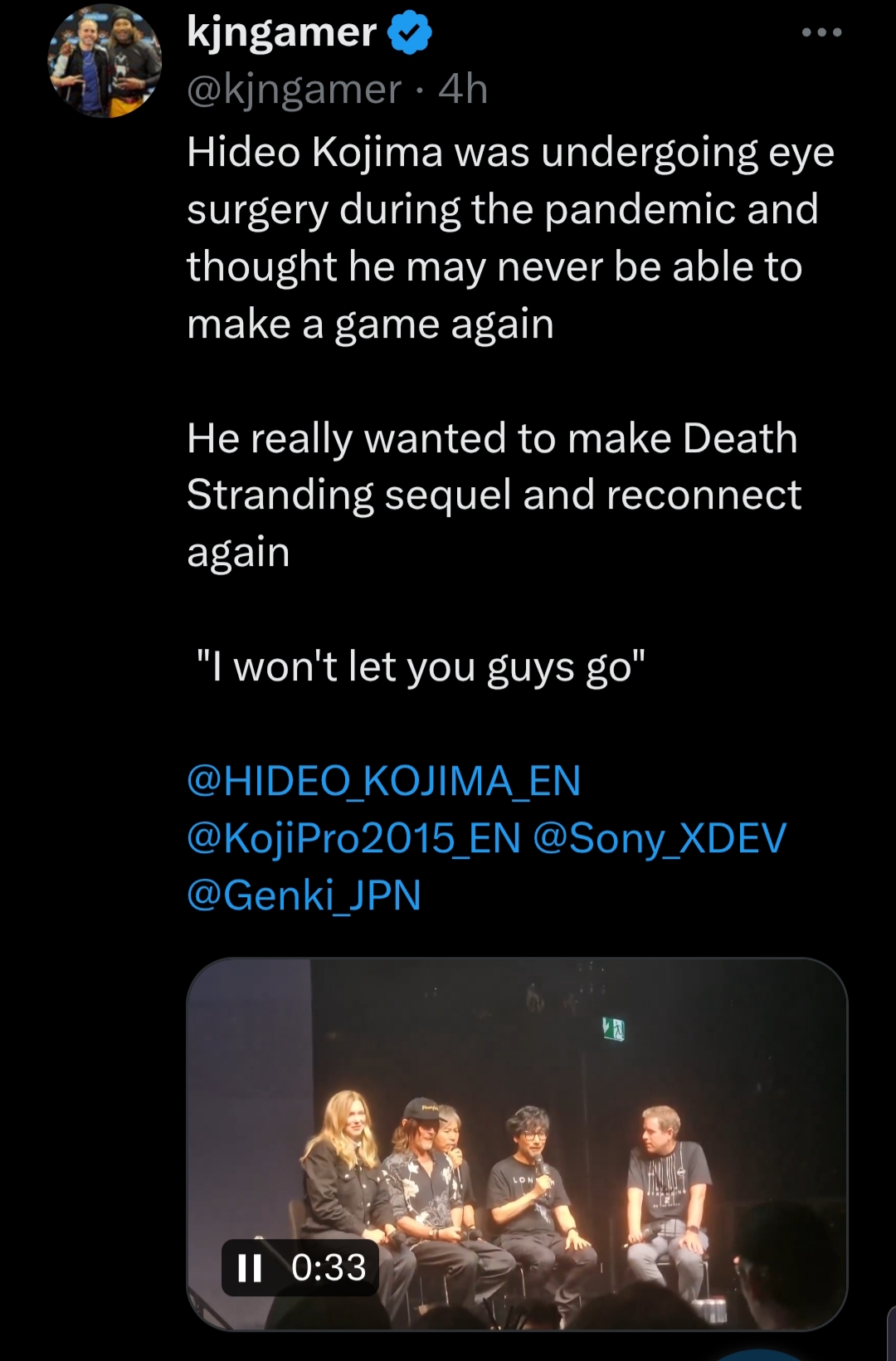Pause the video with the pause icon
This screenshot has height=1361, width=896.
point(250,1267)
